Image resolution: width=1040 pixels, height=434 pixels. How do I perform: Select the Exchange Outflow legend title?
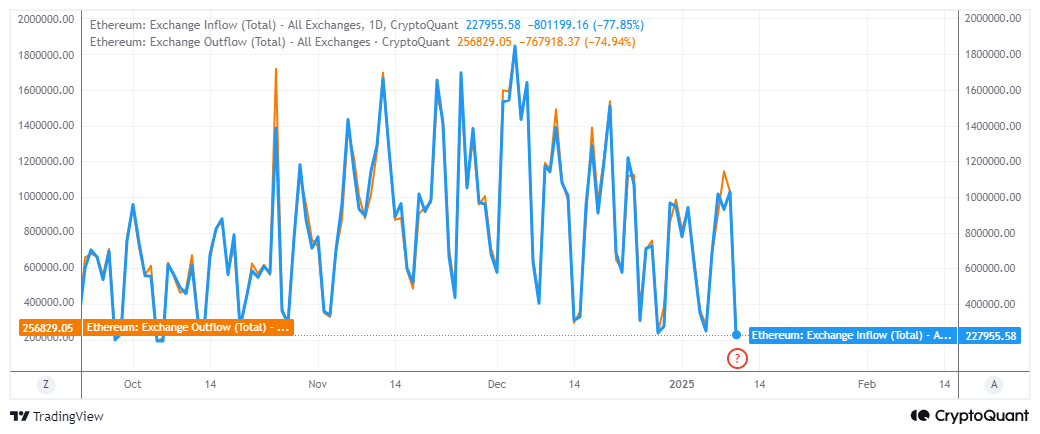pyautogui.click(x=258, y=42)
